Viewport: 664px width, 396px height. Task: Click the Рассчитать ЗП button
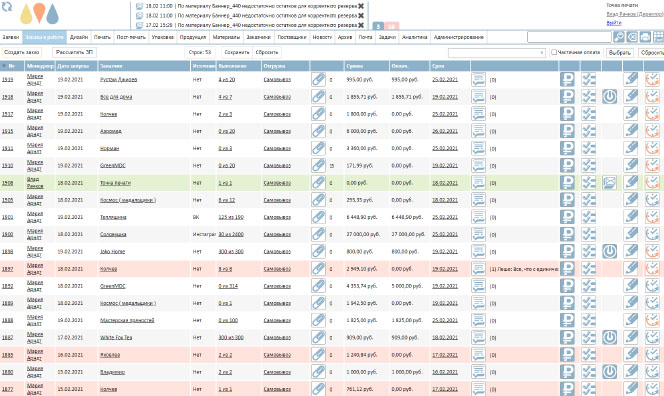pos(75,52)
